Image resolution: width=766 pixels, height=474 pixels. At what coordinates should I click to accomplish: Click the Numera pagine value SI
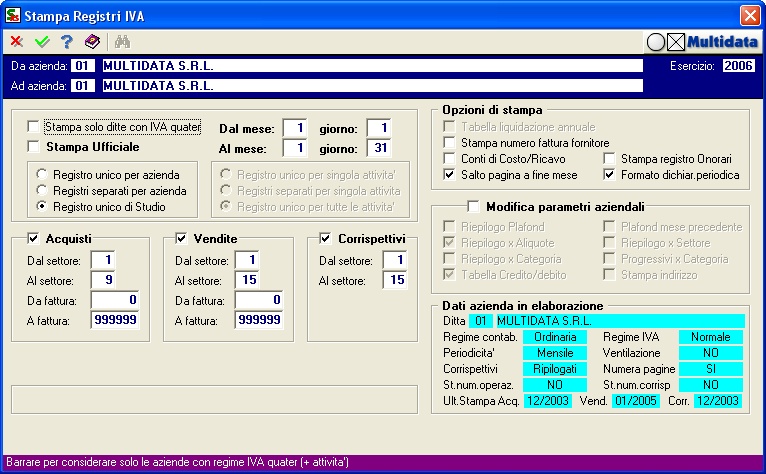click(711, 369)
